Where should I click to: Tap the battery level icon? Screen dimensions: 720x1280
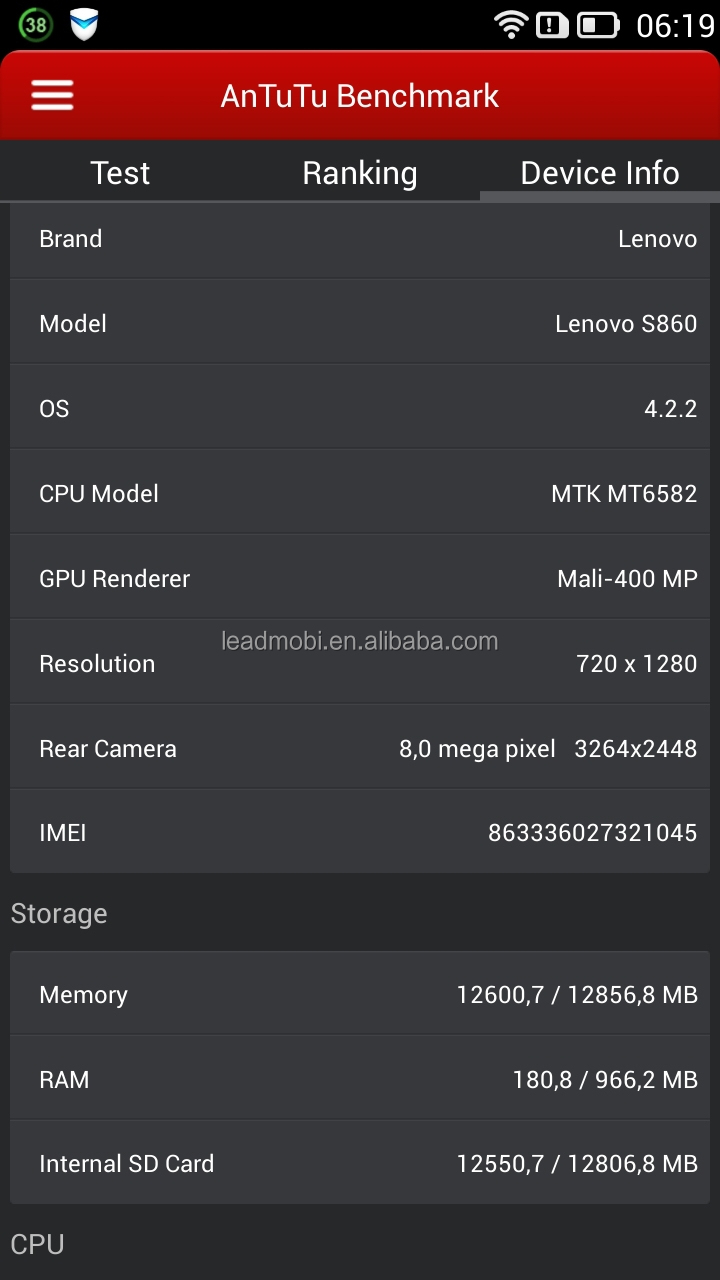click(599, 24)
